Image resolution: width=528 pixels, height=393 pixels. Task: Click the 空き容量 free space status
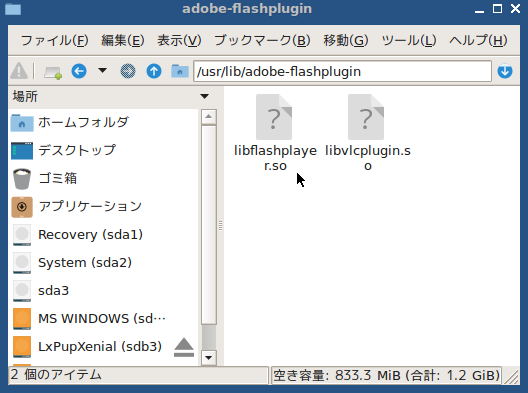[386, 375]
